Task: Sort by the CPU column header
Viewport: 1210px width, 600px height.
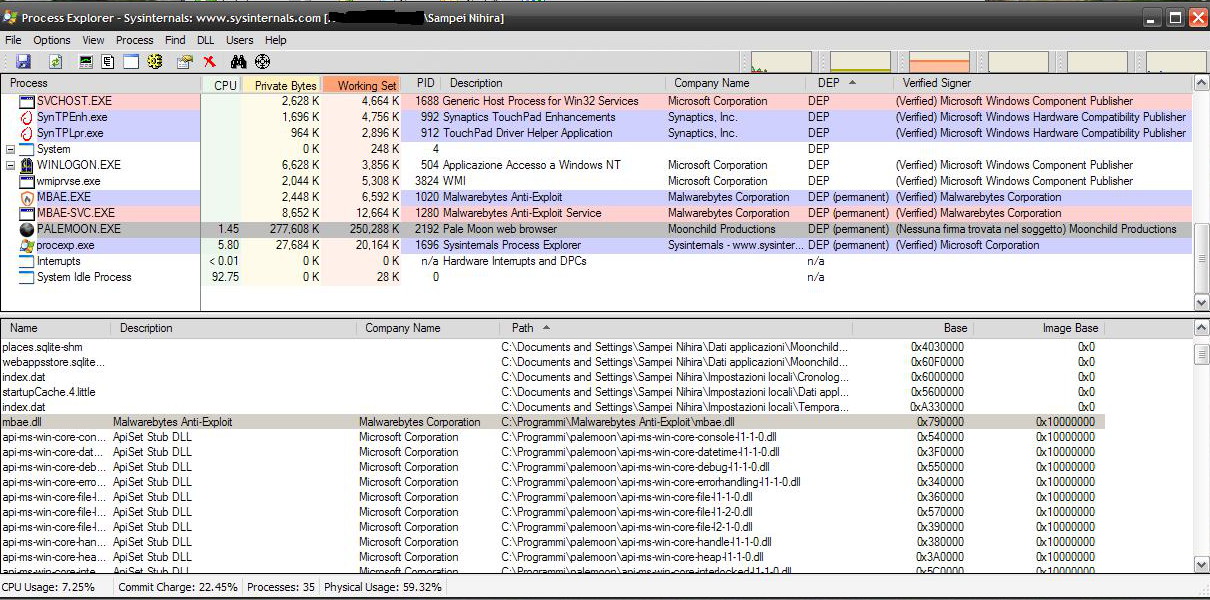Action: point(222,84)
